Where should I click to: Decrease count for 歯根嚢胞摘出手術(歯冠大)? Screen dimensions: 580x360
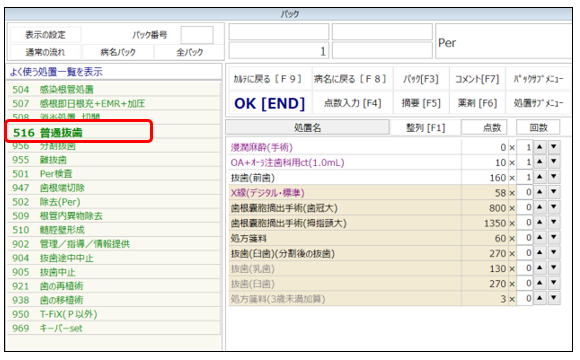pyautogui.click(x=554, y=208)
